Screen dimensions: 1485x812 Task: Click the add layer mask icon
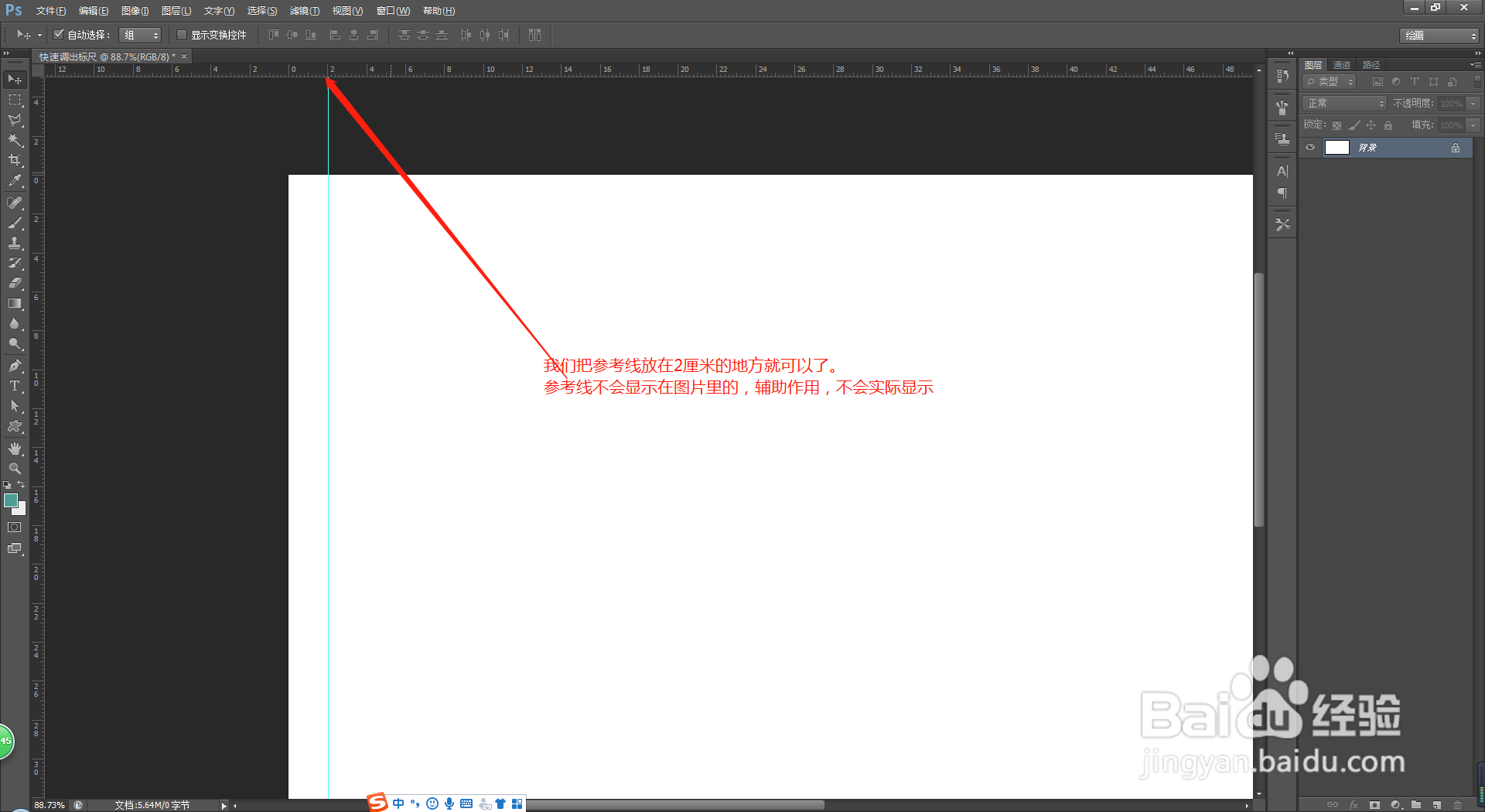click(x=1374, y=805)
